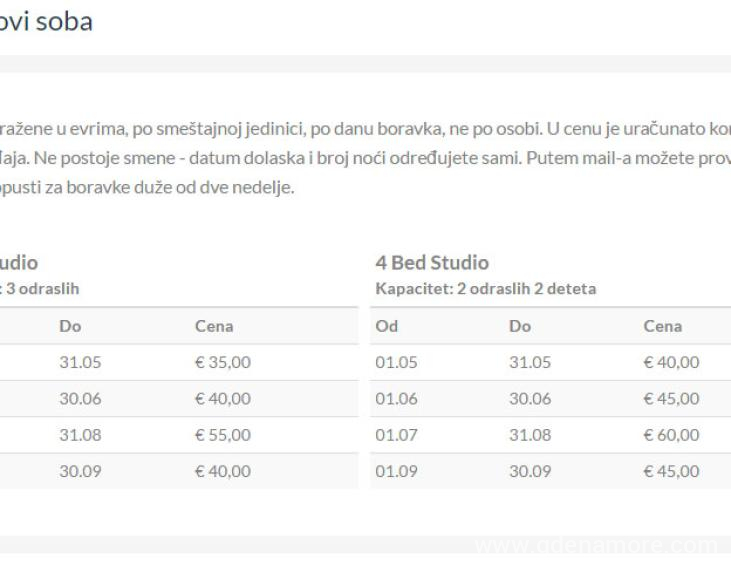Click the 01.05 start date cell
The image size is (731, 565).
click(394, 362)
